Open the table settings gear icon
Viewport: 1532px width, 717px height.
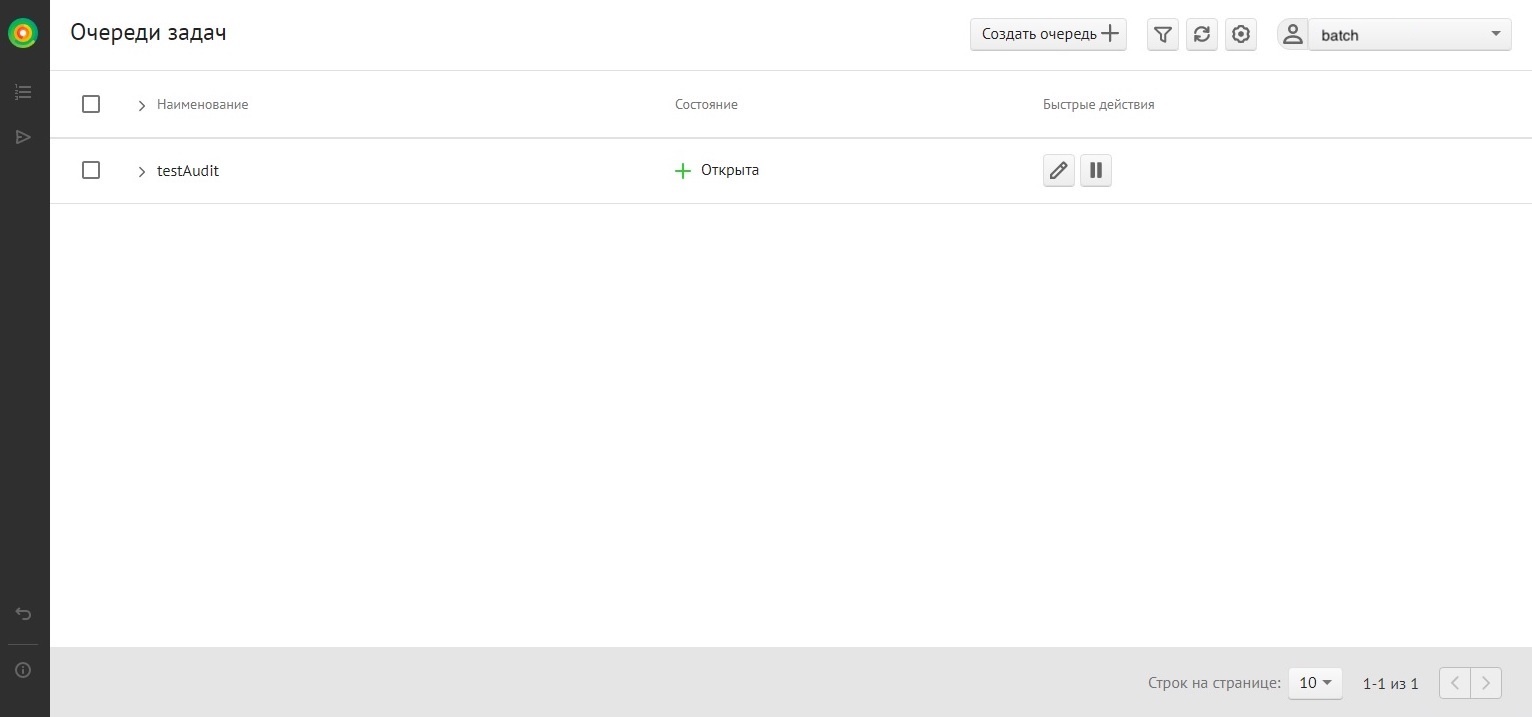pos(1241,35)
